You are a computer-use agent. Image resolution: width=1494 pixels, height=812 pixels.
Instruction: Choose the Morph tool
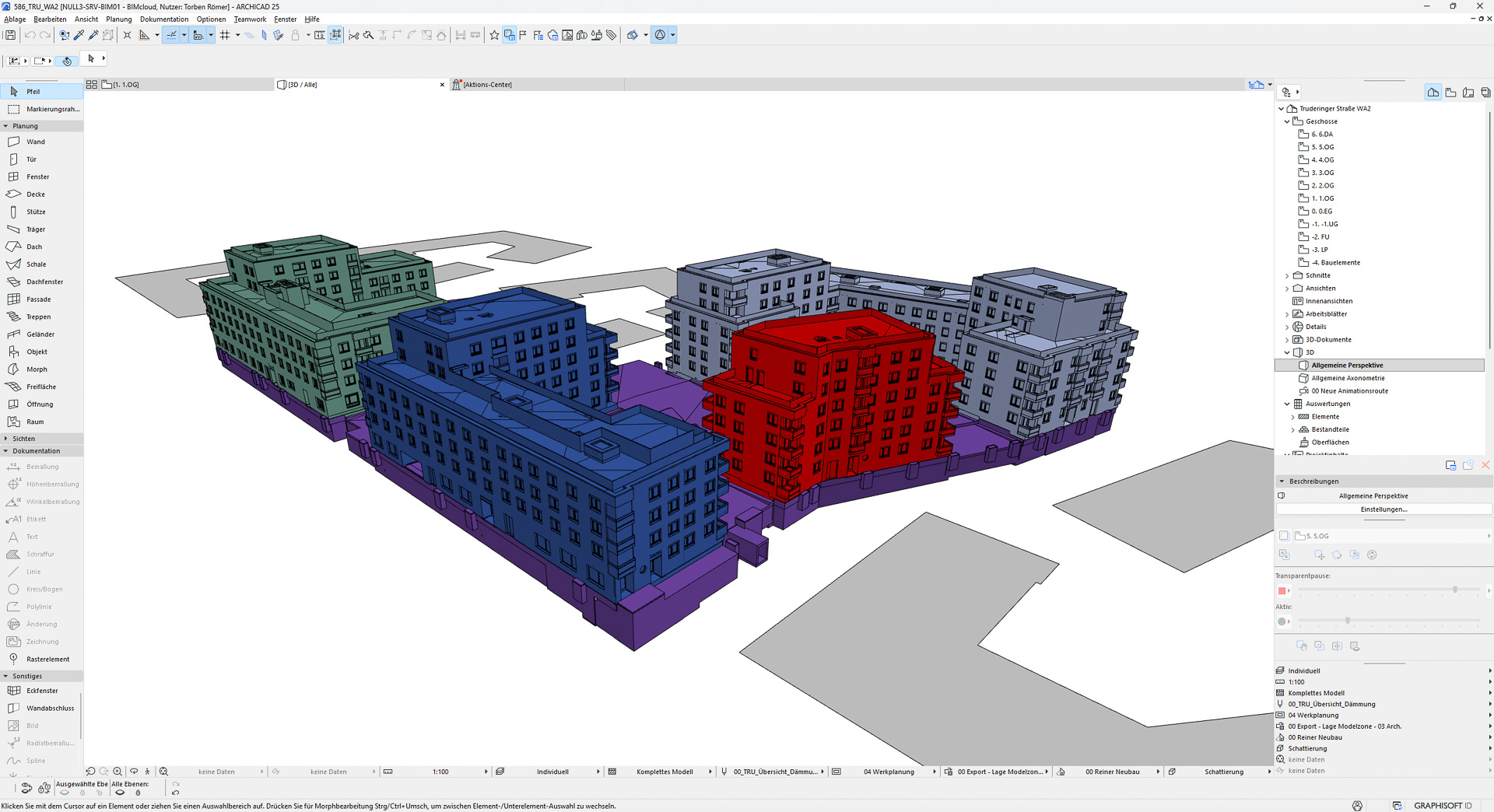tap(37, 369)
